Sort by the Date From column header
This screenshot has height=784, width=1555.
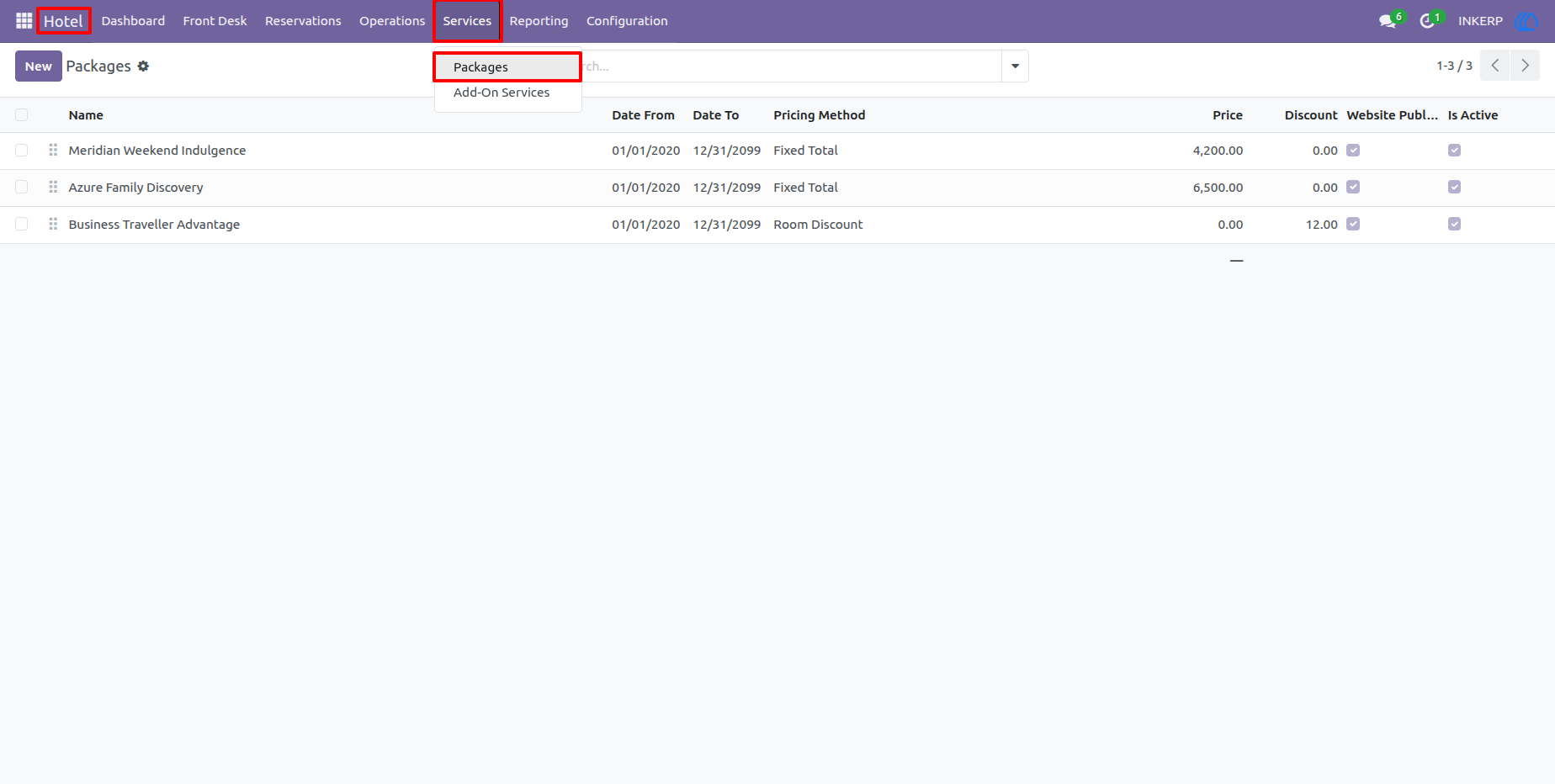click(643, 115)
